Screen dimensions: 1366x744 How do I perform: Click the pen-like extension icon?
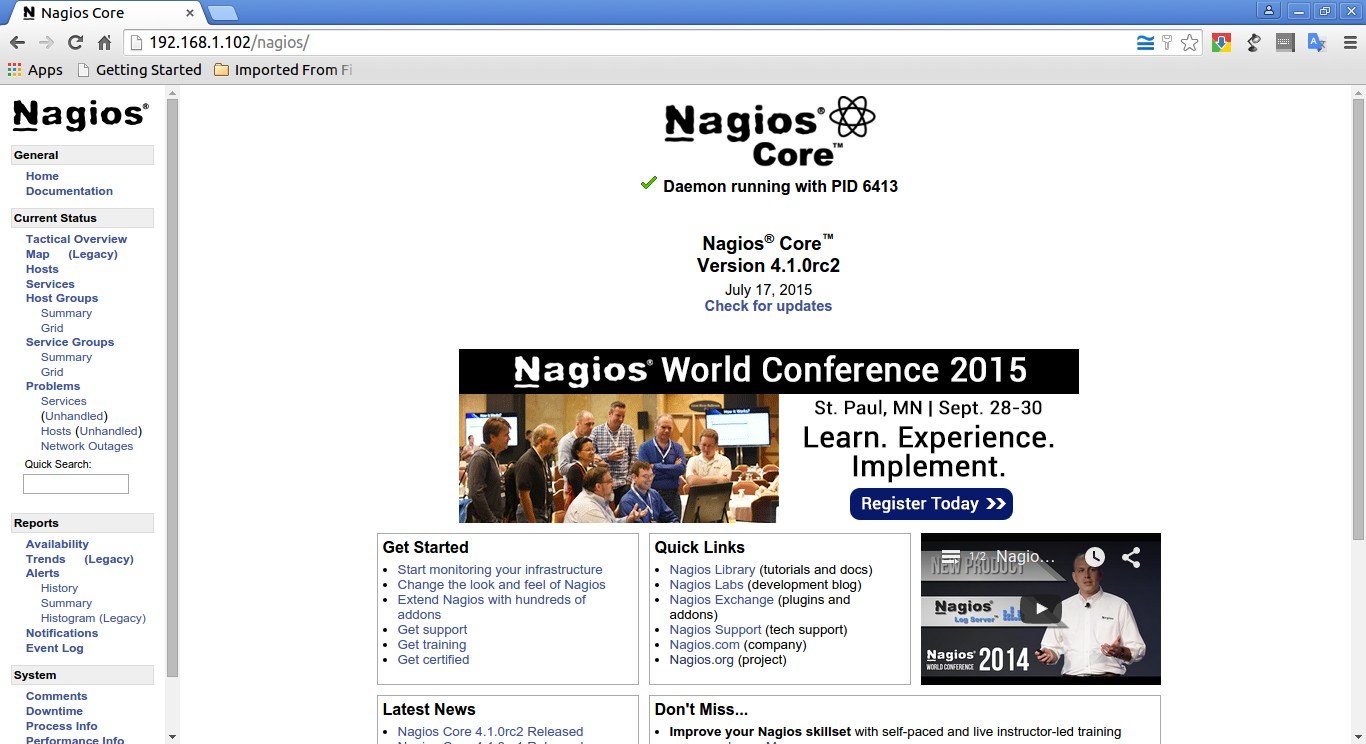pyautogui.click(x=1253, y=43)
